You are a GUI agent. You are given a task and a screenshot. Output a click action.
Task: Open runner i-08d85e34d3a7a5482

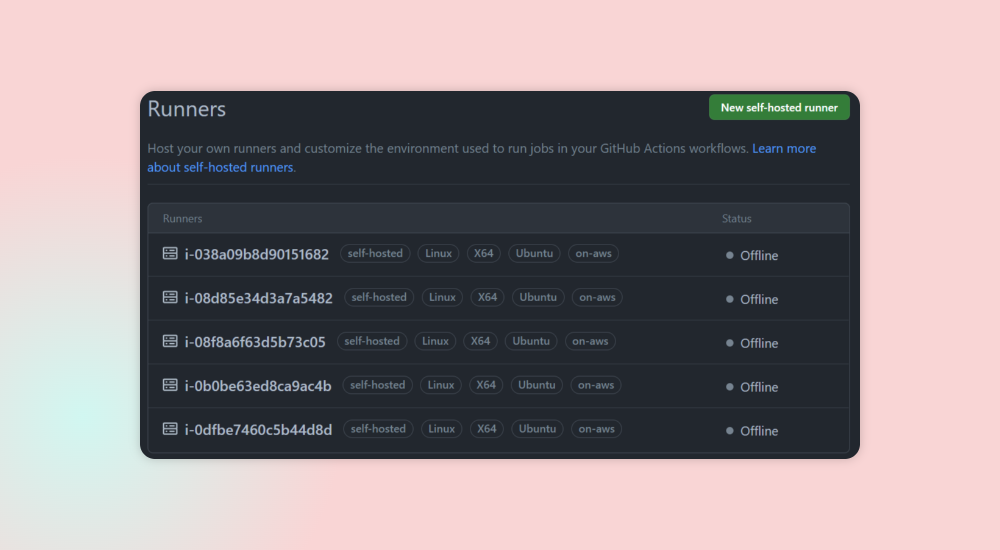[x=258, y=298]
